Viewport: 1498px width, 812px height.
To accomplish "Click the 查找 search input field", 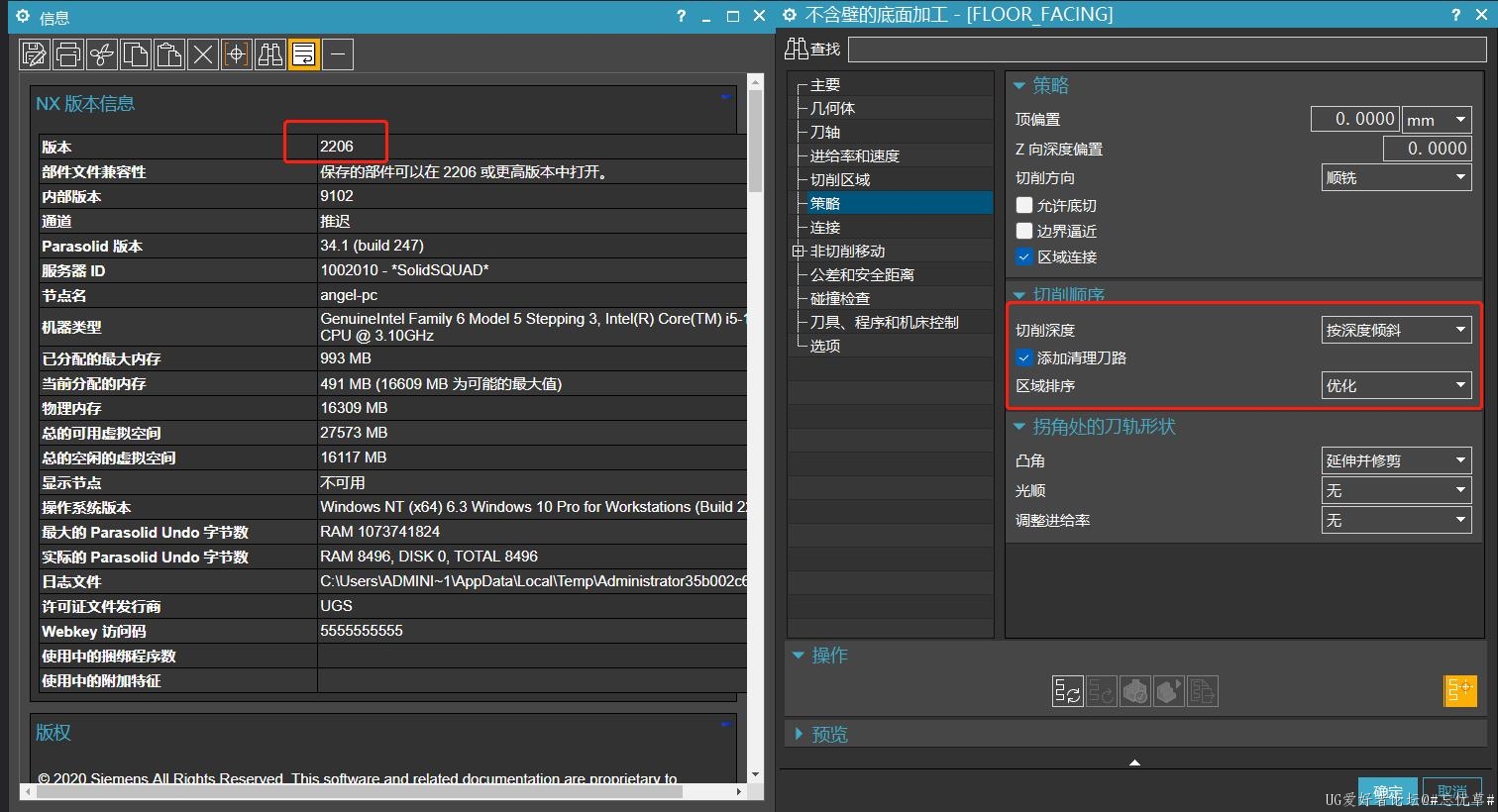I will tap(1167, 49).
